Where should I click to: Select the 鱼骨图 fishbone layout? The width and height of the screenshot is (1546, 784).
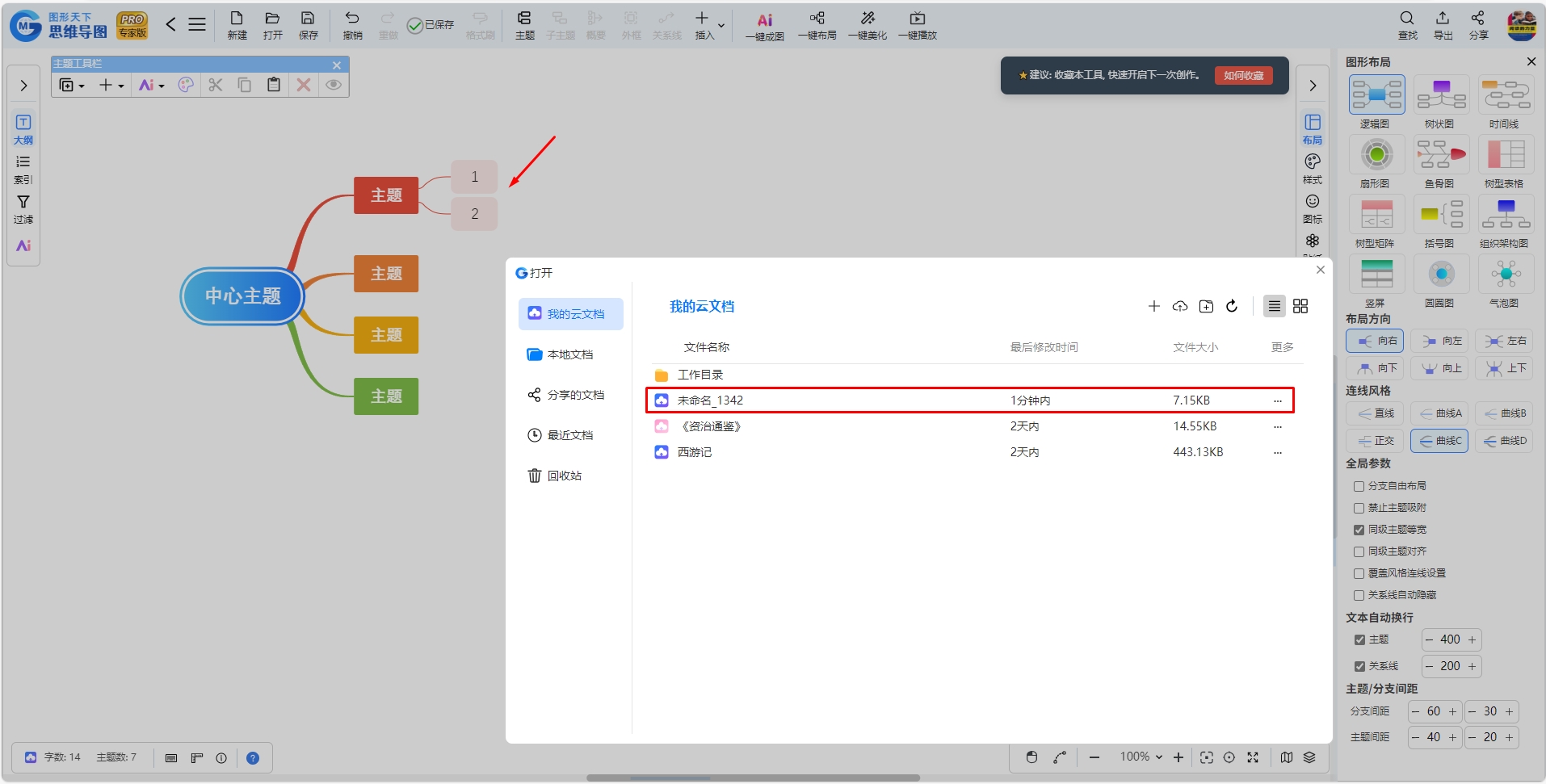[x=1441, y=162]
